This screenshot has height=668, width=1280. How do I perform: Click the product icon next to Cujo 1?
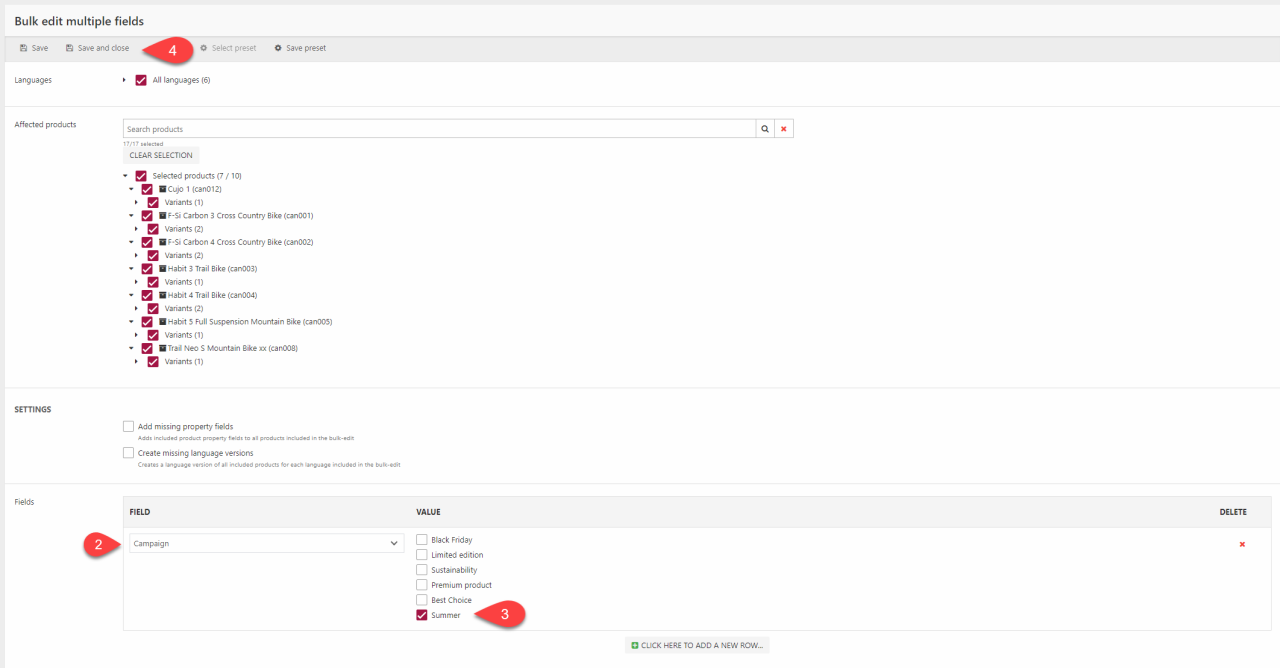(162, 189)
